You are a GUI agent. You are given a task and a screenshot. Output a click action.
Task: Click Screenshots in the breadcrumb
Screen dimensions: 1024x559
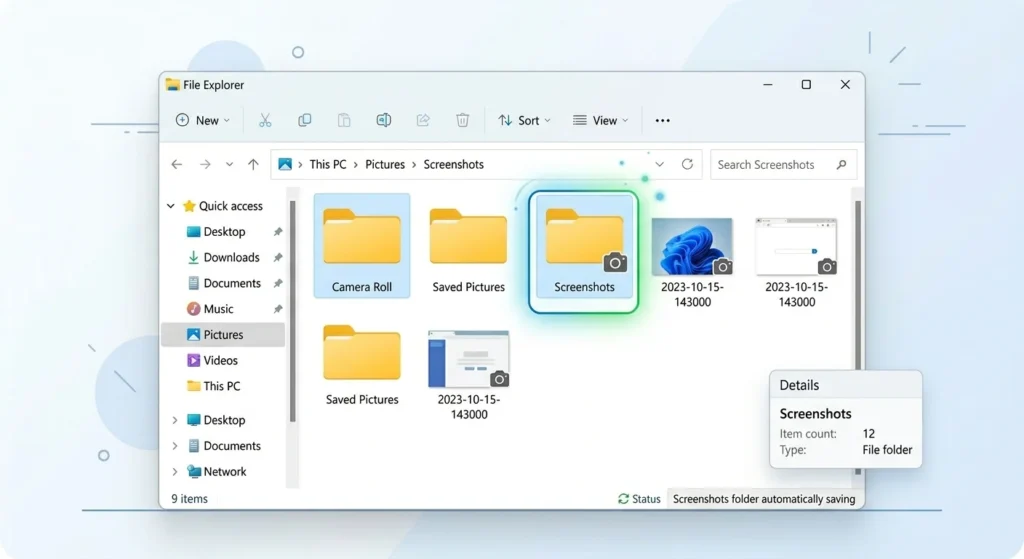(453, 165)
